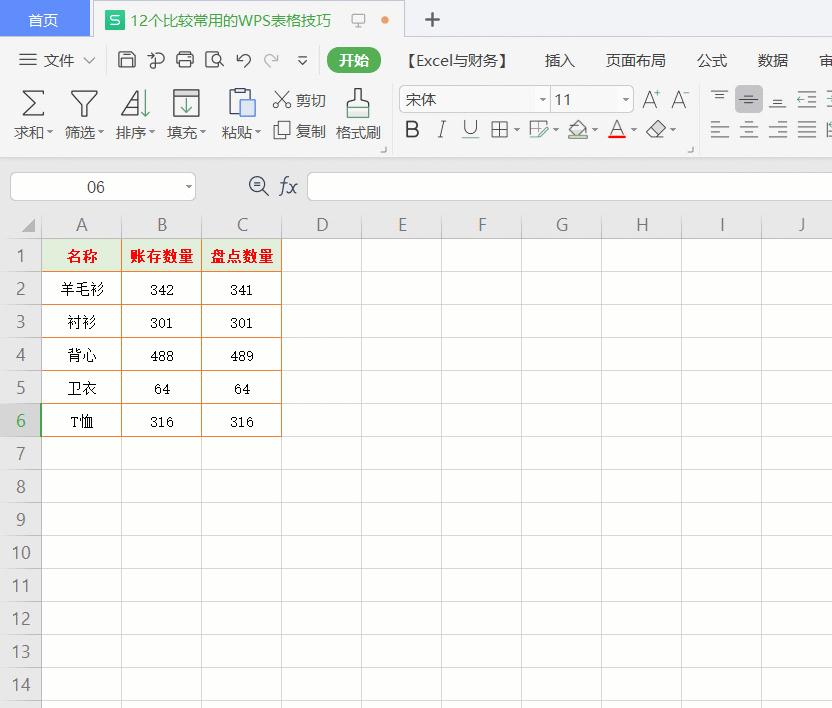Open the font name dropdown showing 宋体

pyautogui.click(x=542, y=100)
